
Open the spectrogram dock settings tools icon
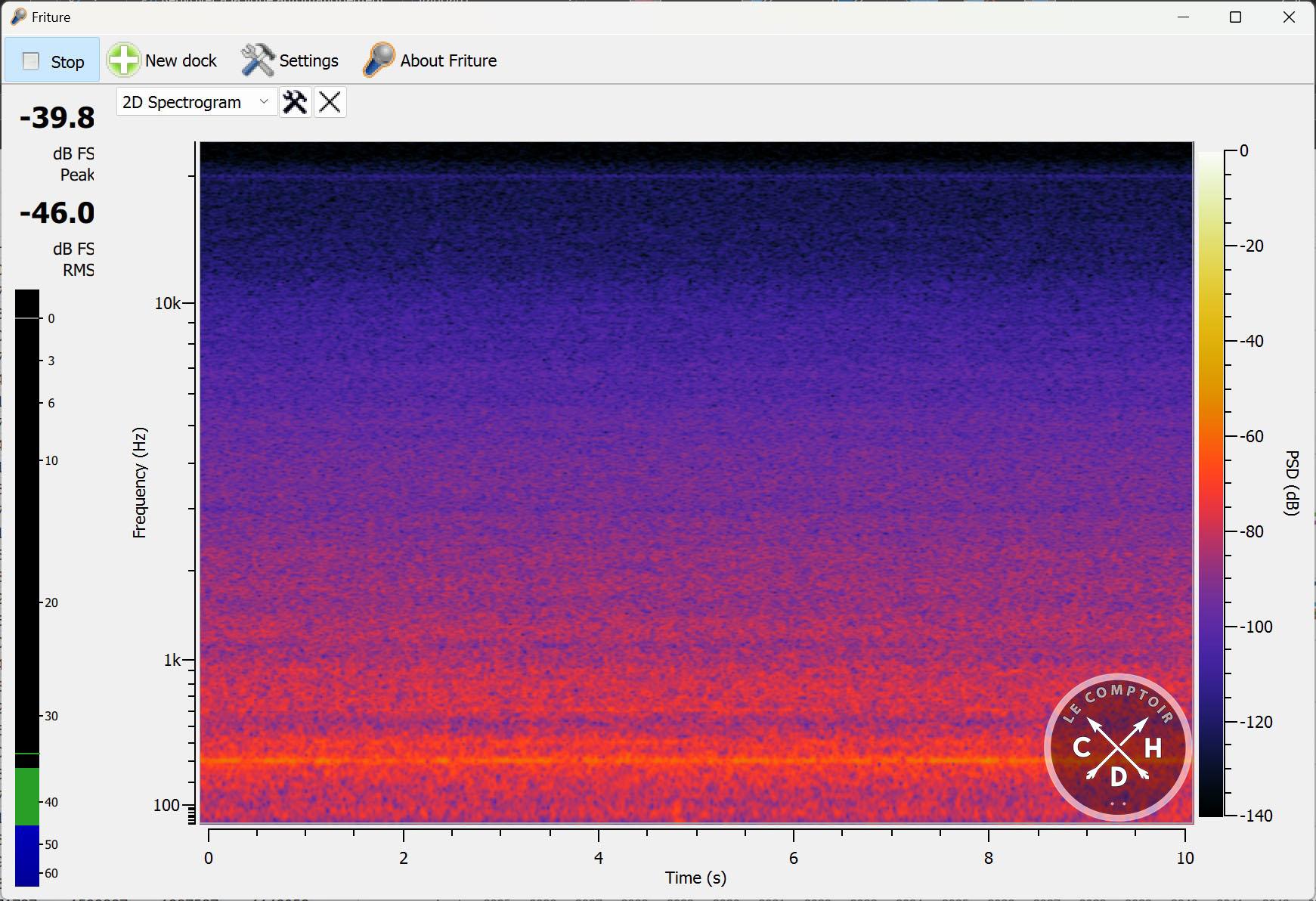coord(295,102)
